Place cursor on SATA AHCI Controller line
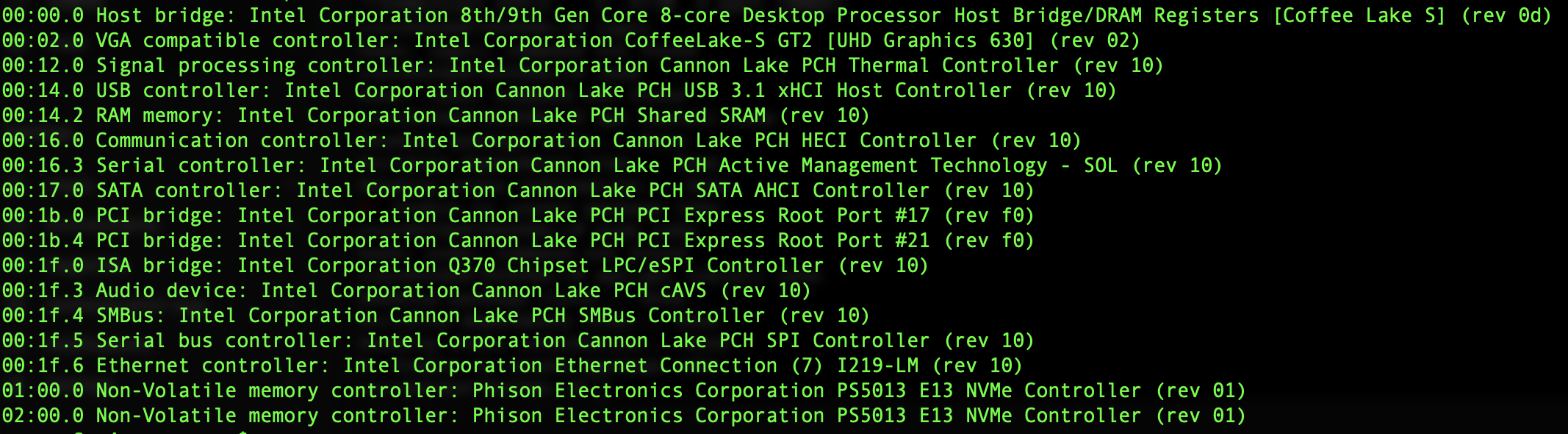This screenshot has width=1568, height=434. tap(517, 191)
